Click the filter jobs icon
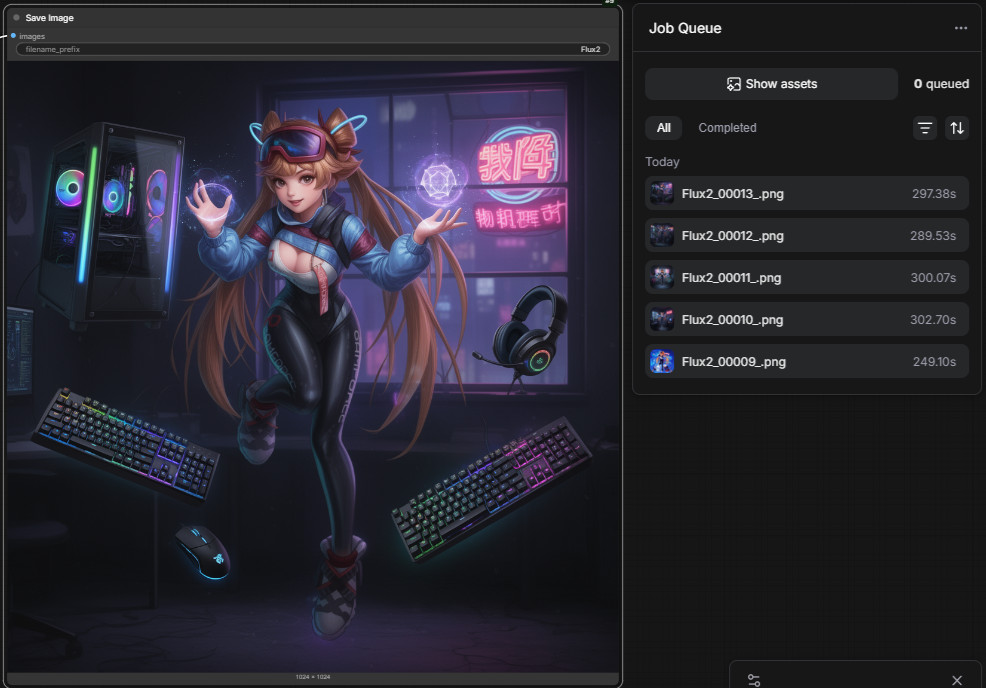 (925, 128)
